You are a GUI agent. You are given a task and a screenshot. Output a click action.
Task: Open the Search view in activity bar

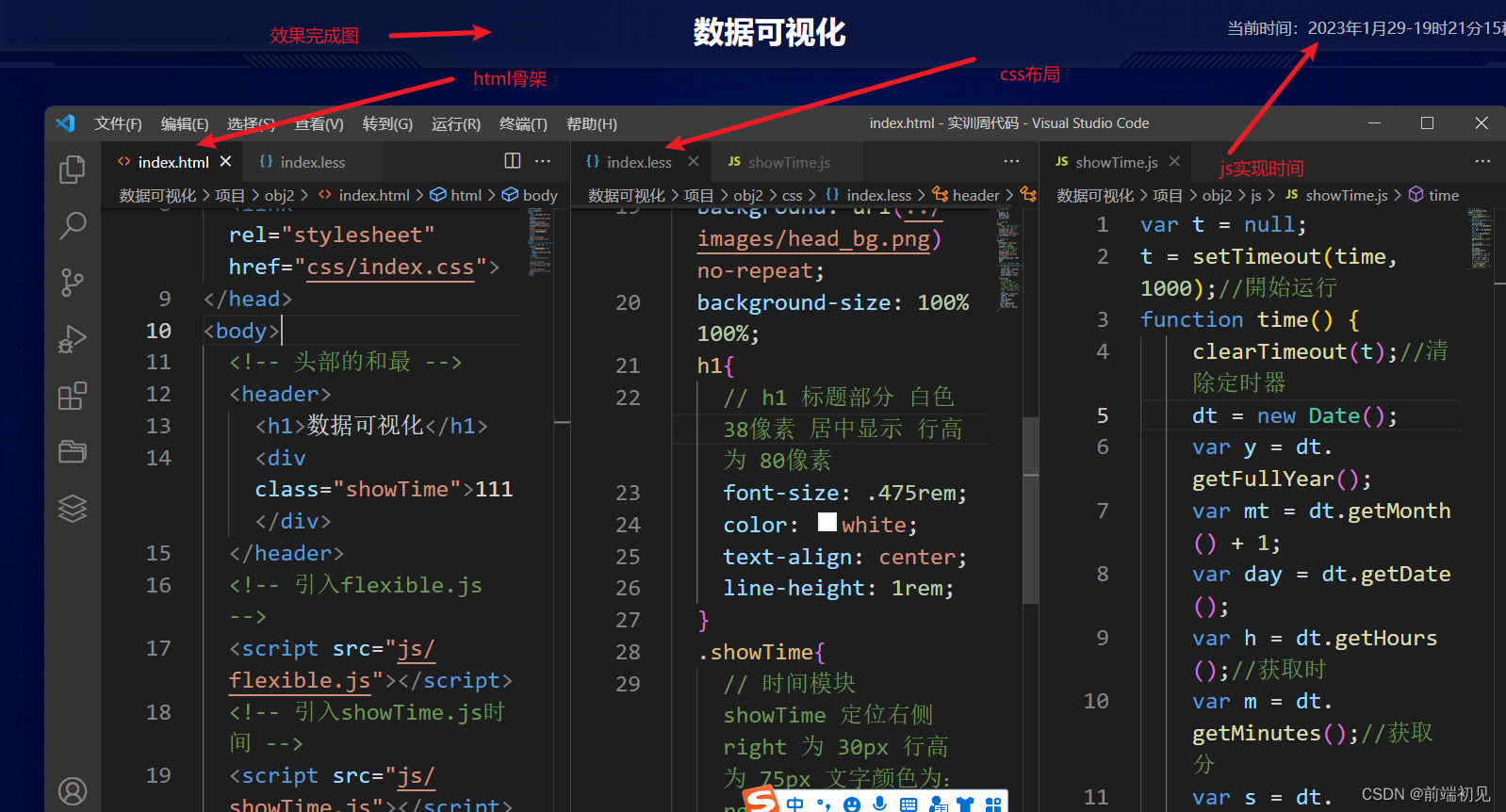(73, 226)
